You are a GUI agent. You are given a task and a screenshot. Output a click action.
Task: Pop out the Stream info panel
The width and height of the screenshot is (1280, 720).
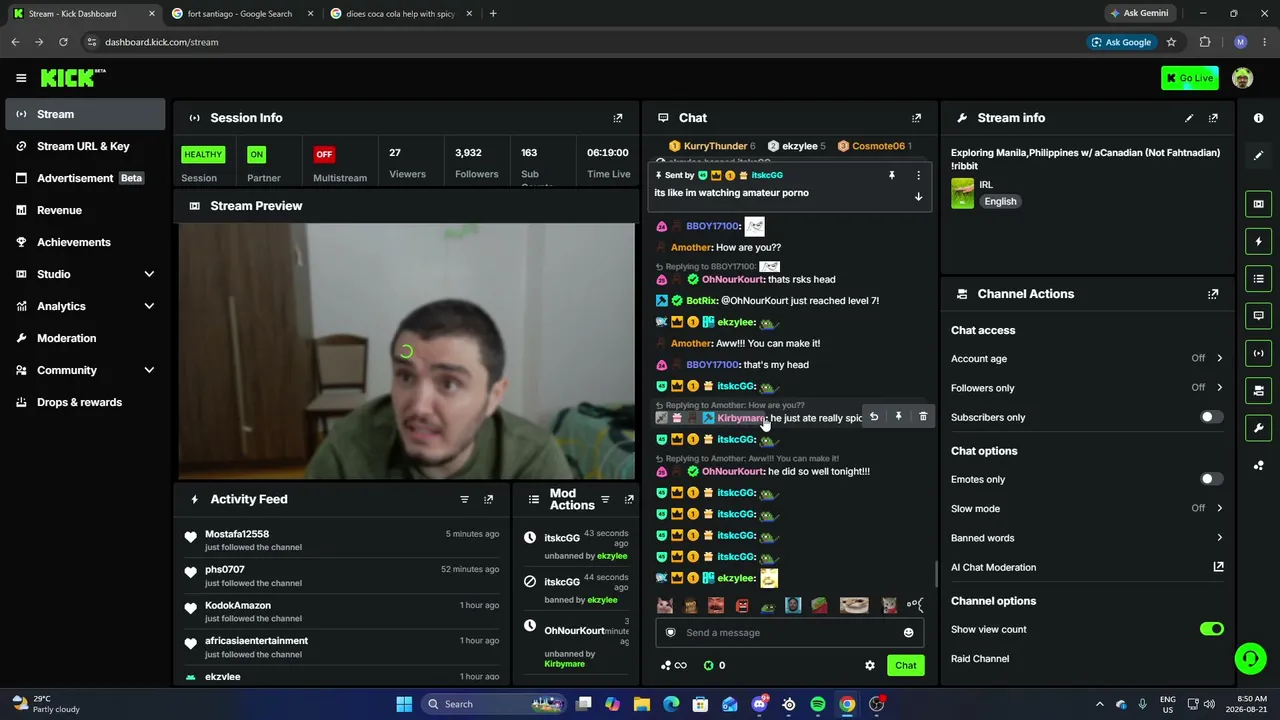1213,118
